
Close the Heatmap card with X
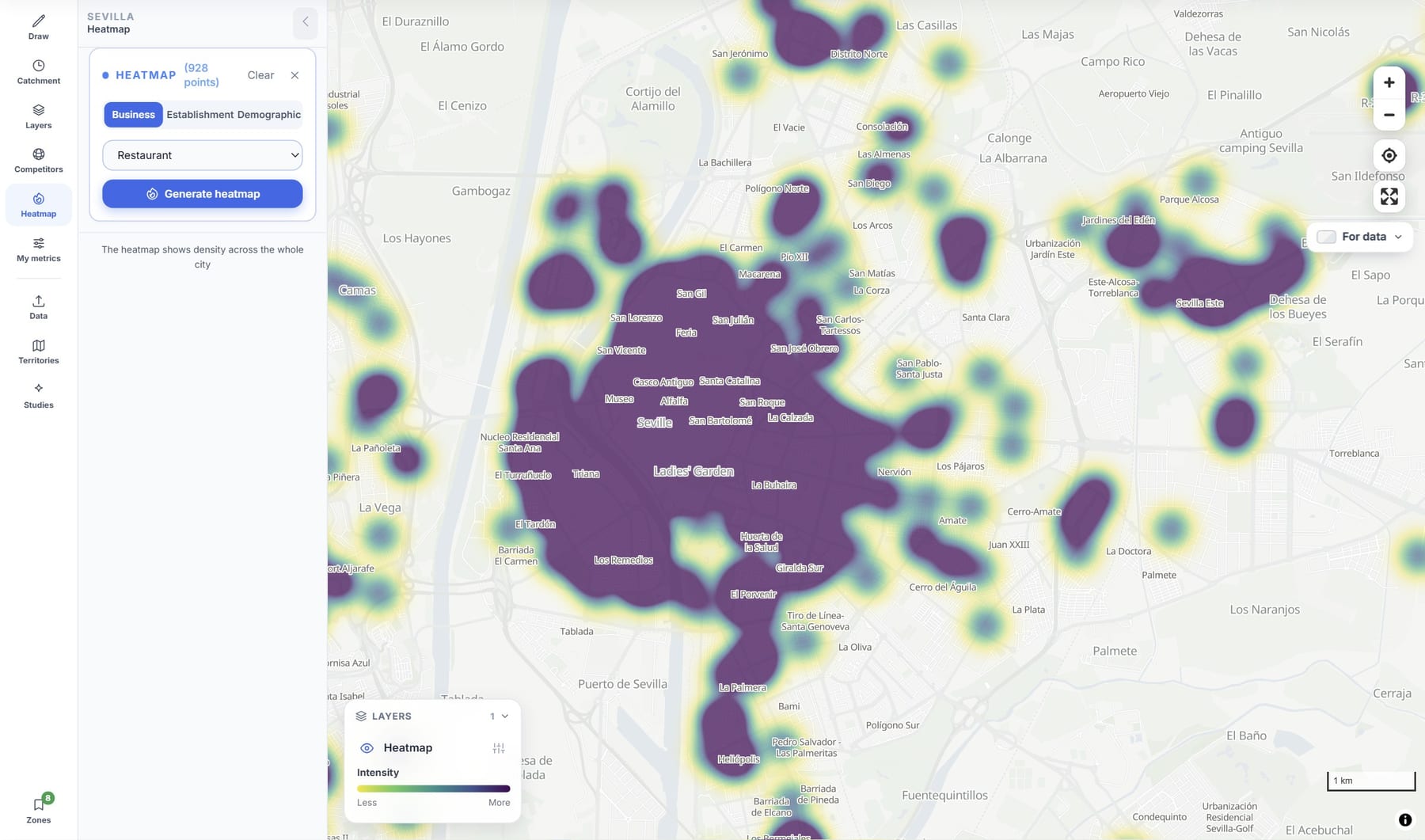(294, 75)
